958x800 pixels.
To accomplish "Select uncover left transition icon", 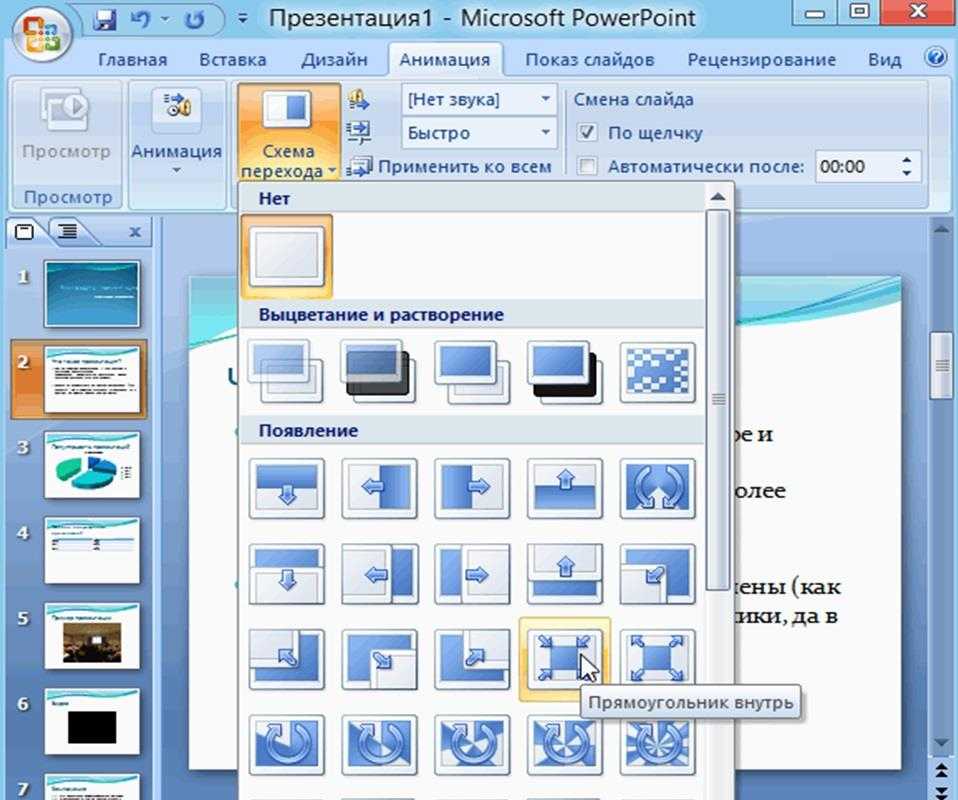I will (x=379, y=574).
